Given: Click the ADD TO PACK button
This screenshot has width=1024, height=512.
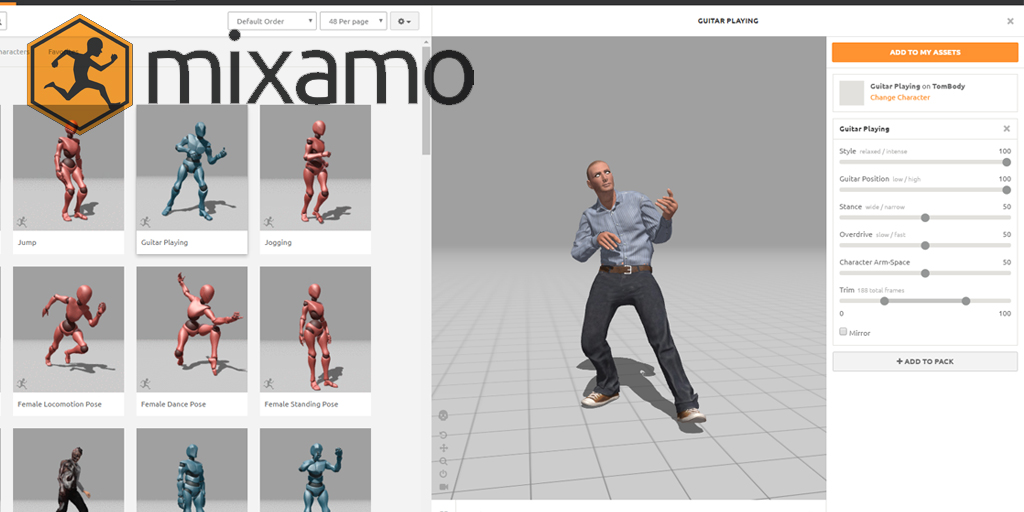Looking at the screenshot, I should click(x=925, y=361).
